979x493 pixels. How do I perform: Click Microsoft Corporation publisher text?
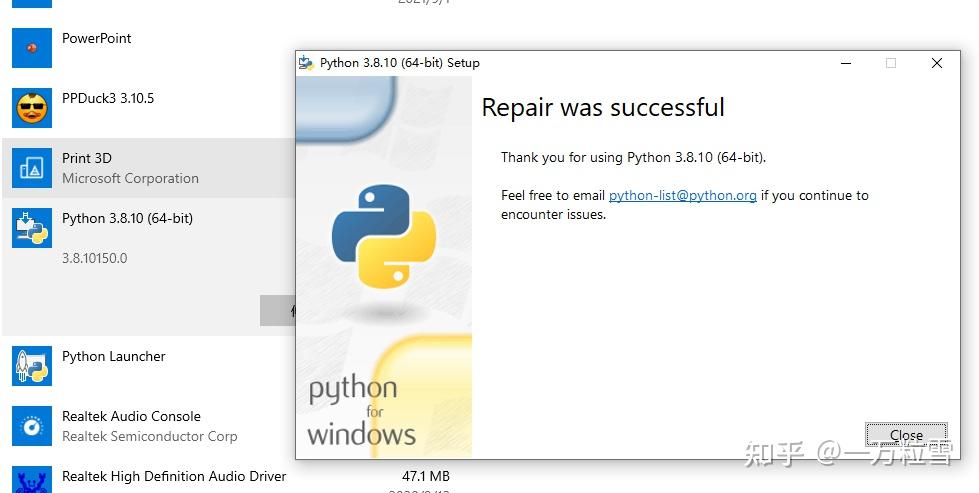tap(130, 178)
